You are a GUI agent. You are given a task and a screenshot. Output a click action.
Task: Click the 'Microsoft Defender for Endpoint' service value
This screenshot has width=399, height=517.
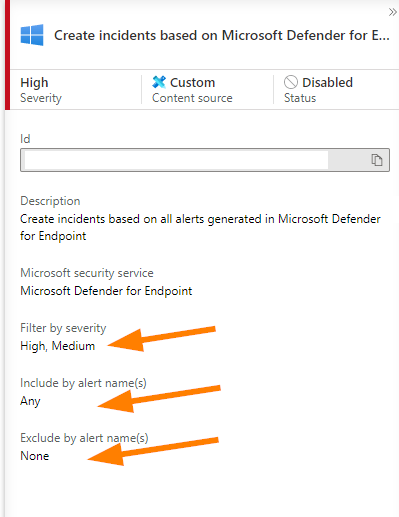tap(106, 291)
